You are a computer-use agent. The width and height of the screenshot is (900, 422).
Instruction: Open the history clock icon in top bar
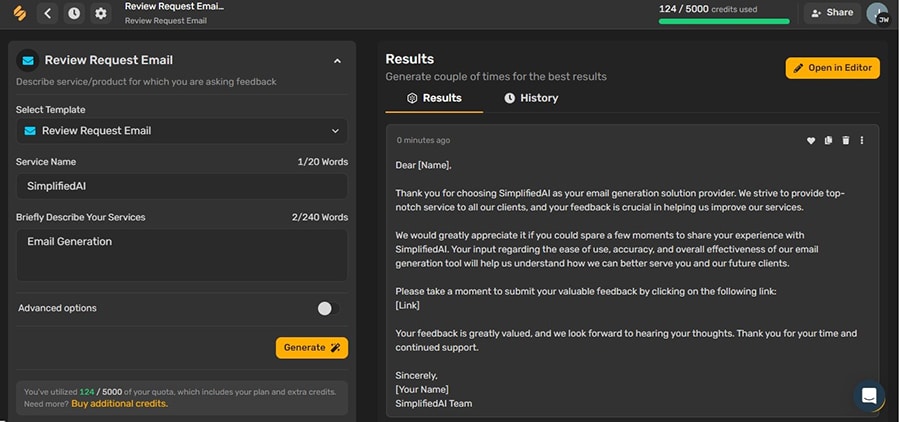(74, 13)
